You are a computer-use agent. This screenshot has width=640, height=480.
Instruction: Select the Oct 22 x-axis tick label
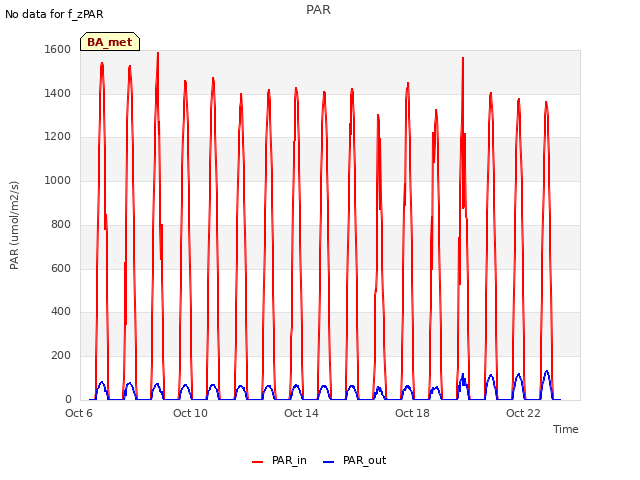[x=523, y=413]
